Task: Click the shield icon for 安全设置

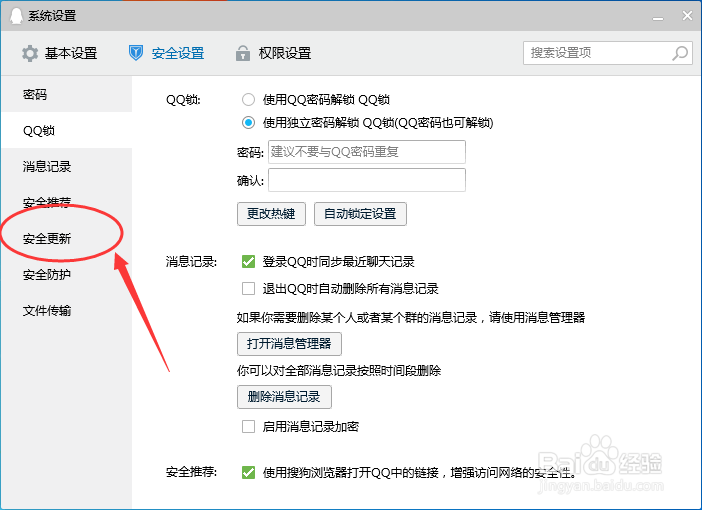Action: 136,53
